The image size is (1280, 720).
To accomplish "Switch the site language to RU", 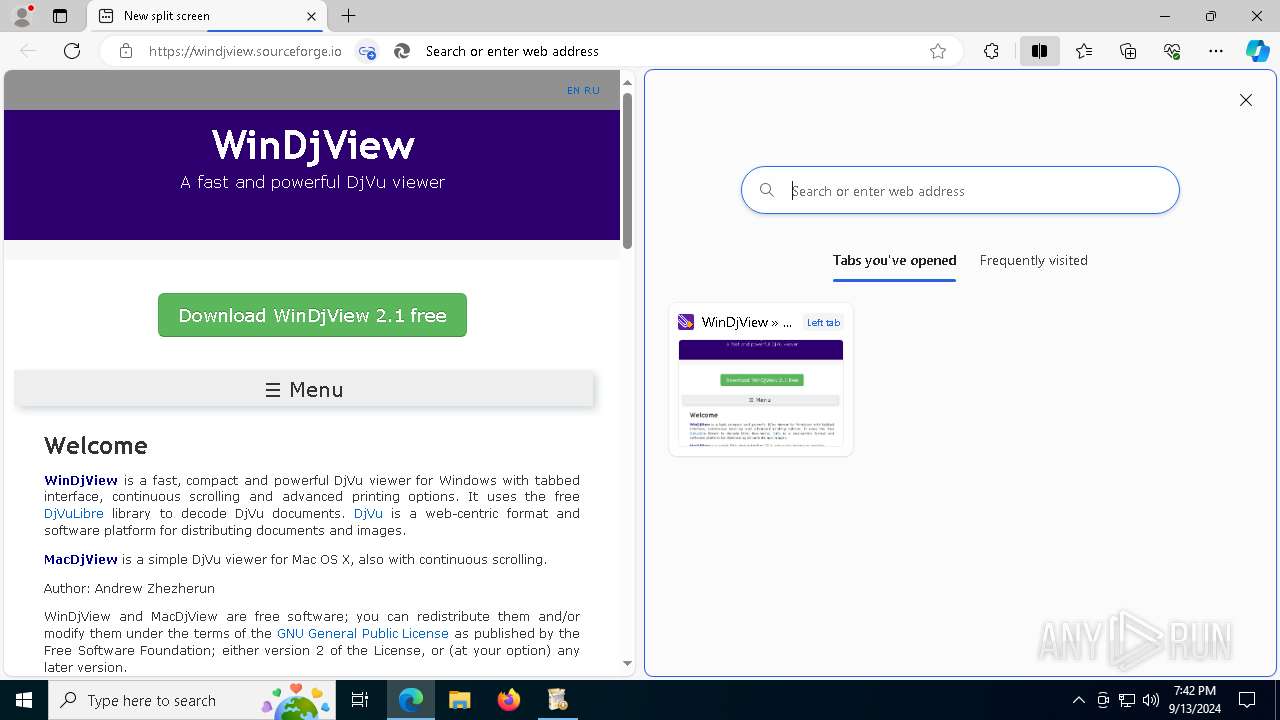I will pos(592,90).
